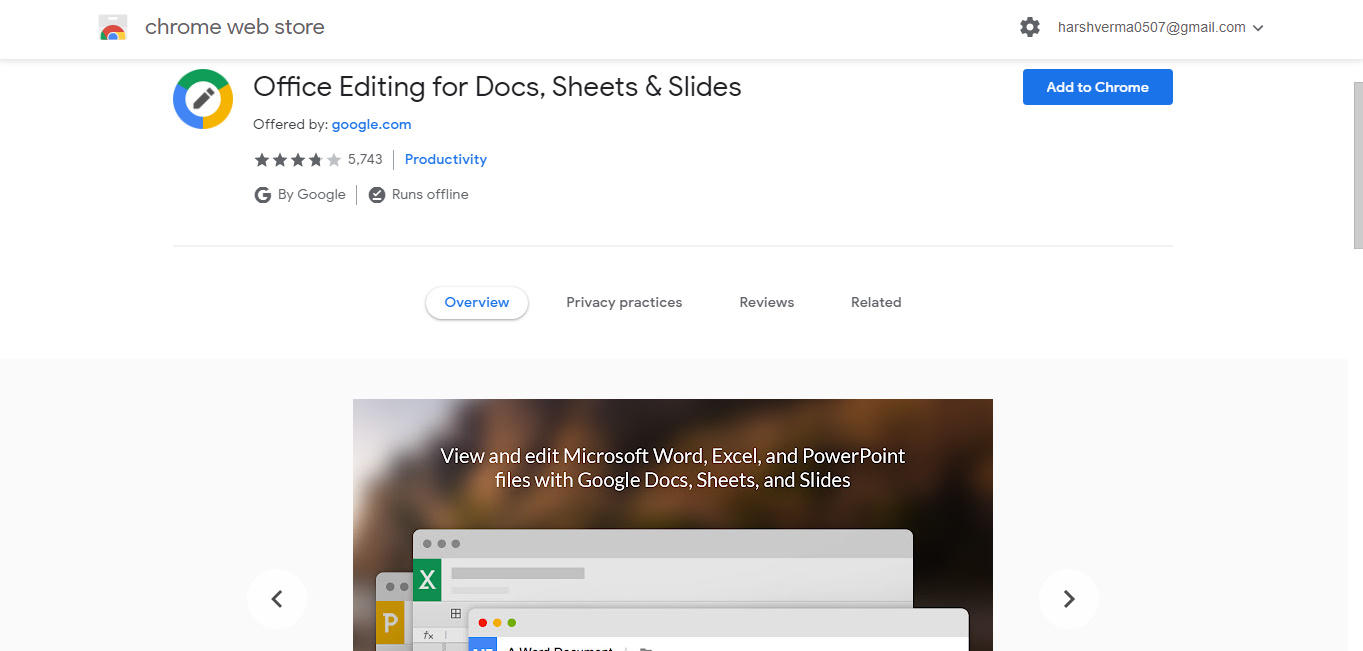Click the promotional screenshot image
Image resolution: width=1363 pixels, height=651 pixels.
click(673, 525)
